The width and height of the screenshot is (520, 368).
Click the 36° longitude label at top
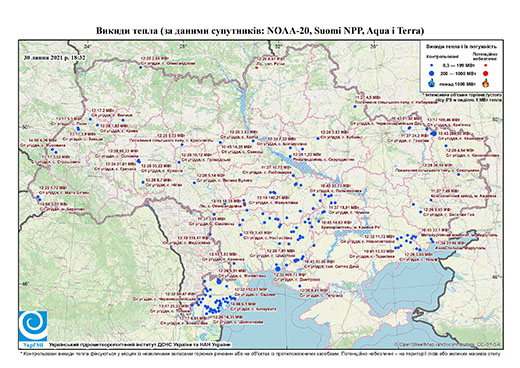pos(374,46)
